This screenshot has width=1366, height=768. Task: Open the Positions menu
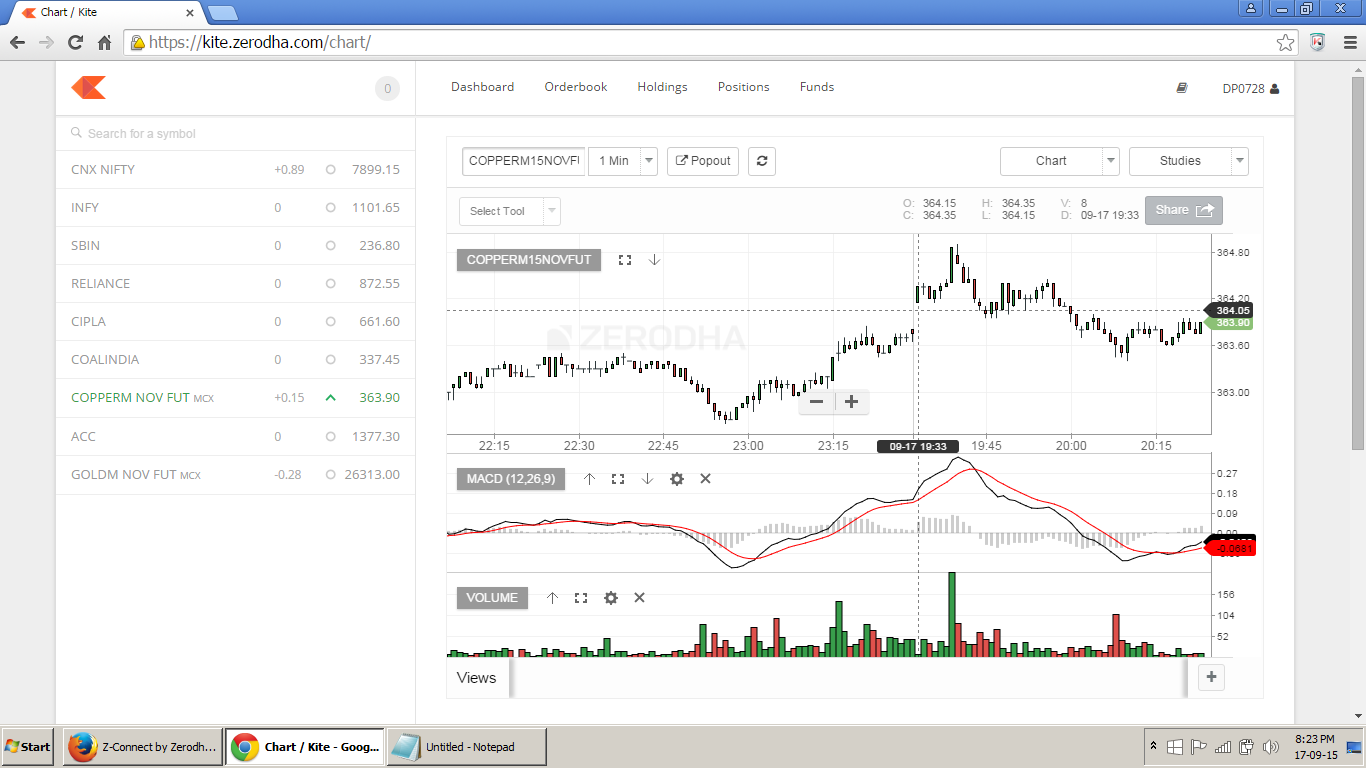[744, 87]
